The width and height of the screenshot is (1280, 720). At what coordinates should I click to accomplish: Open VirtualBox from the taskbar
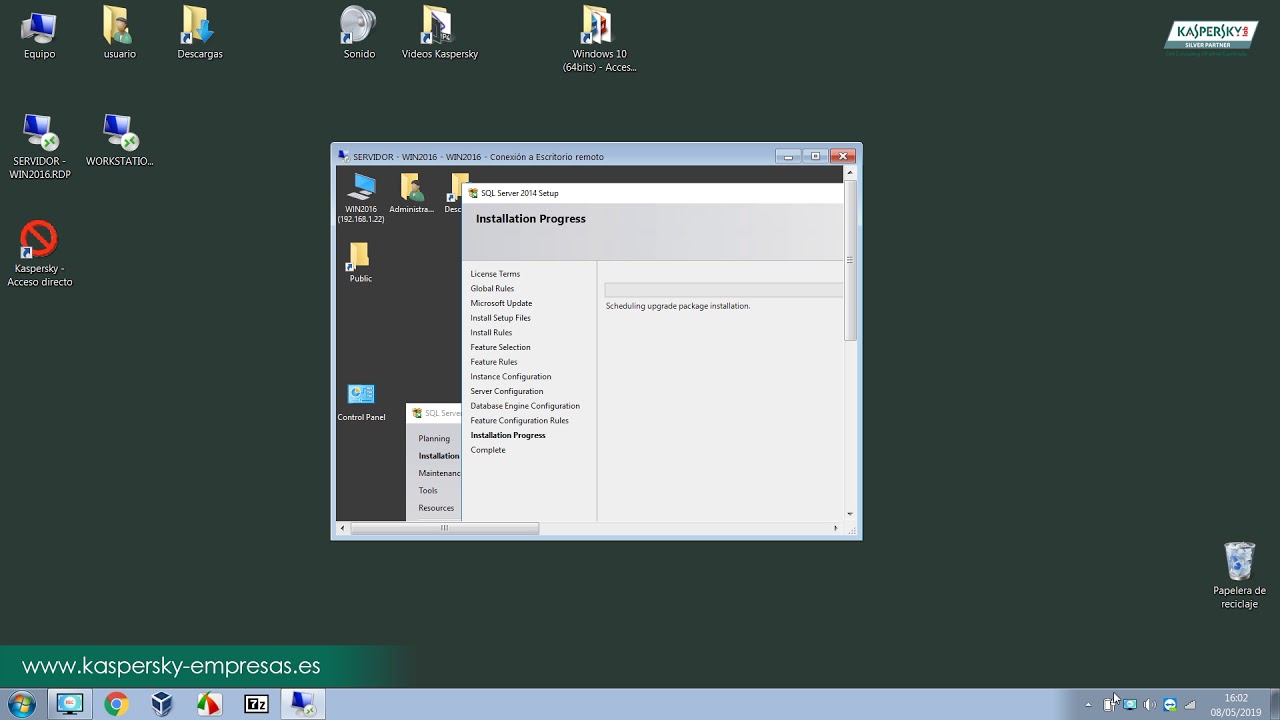tap(162, 704)
